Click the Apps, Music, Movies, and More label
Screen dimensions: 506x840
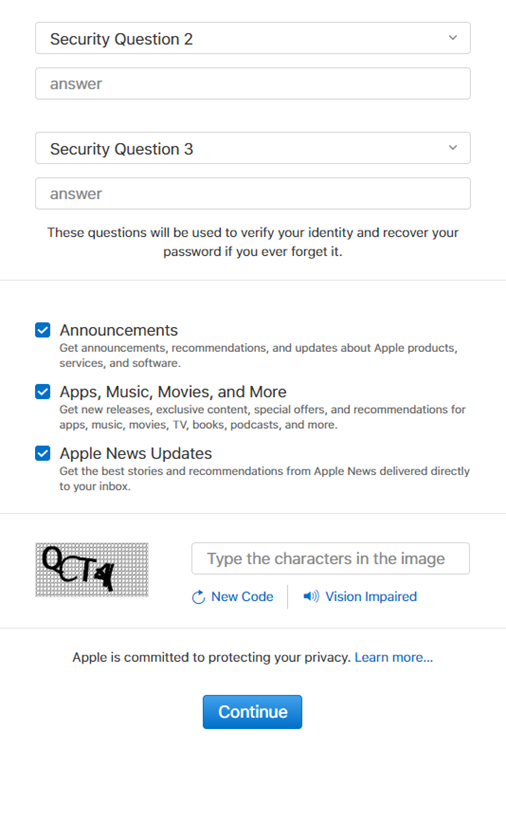173,392
